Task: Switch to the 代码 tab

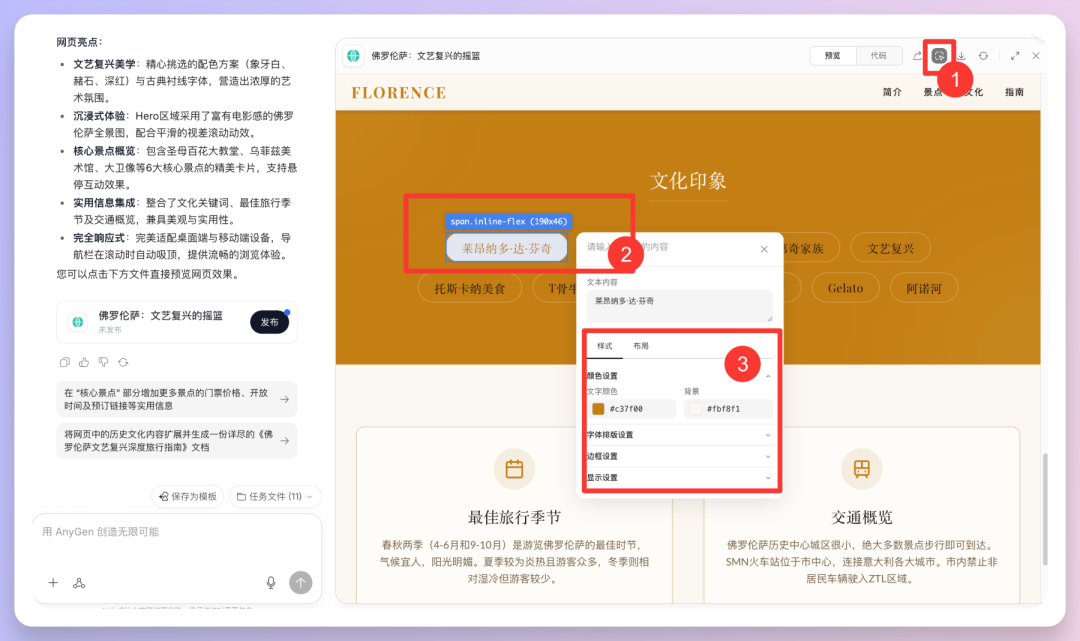Action: click(x=879, y=56)
